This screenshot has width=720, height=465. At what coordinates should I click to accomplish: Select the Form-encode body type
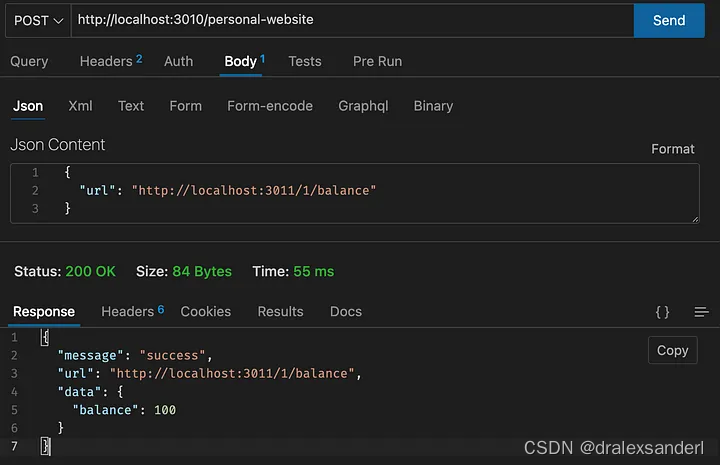pyautogui.click(x=270, y=106)
